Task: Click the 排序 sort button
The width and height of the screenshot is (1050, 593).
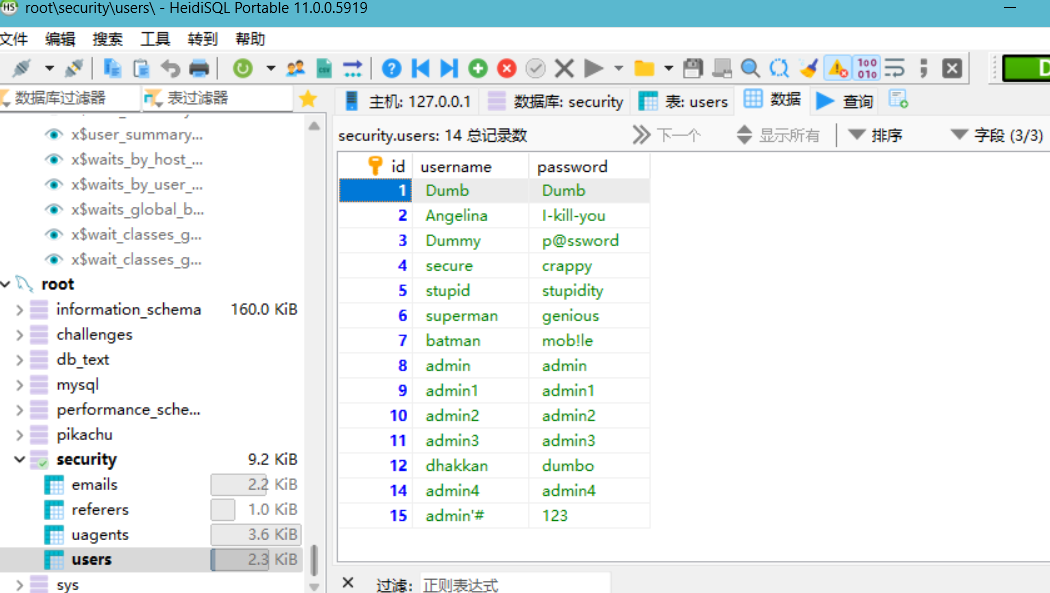Action: coord(876,136)
